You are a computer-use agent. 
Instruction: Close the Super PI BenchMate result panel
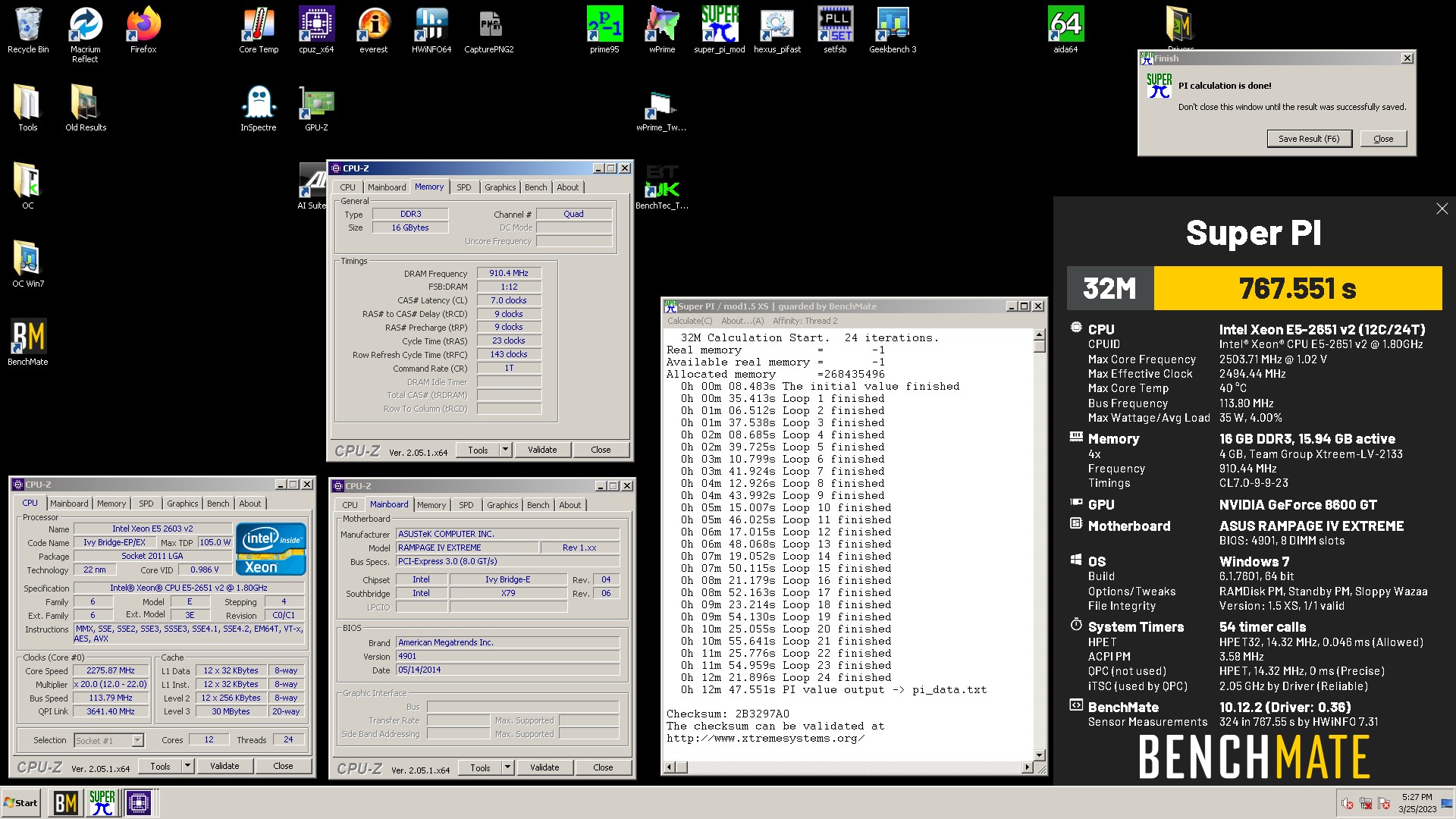[x=1442, y=209]
